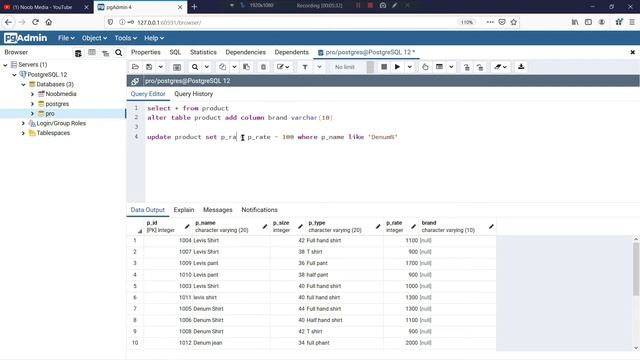Click the Find magnifier in query toolbar
The height and width of the screenshot is (360, 640).
click(195, 67)
